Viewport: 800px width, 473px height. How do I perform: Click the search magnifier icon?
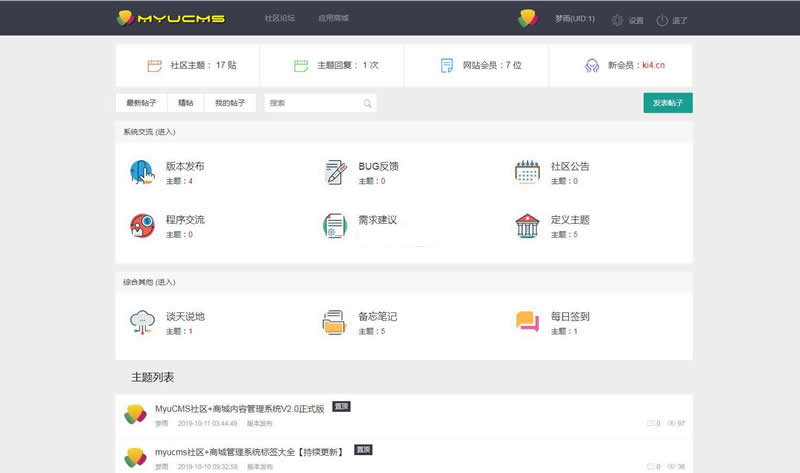pos(367,104)
